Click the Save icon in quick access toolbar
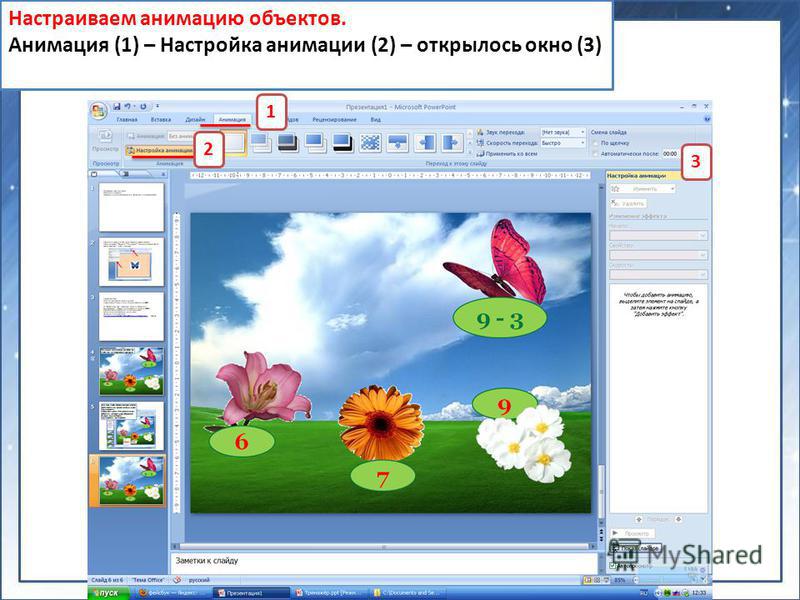Image resolution: width=800 pixels, height=600 pixels. [117, 107]
